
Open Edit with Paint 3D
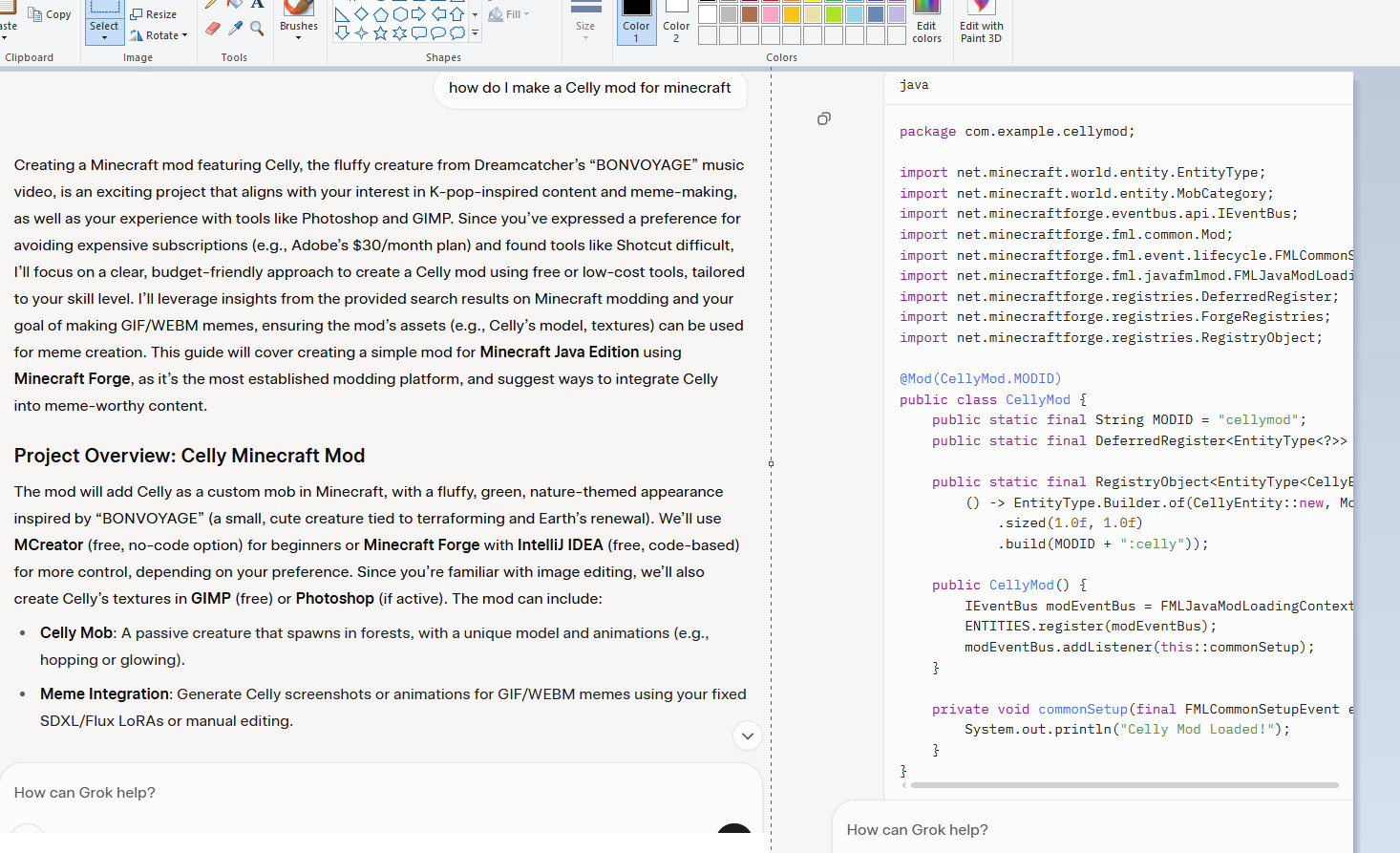pos(981,23)
